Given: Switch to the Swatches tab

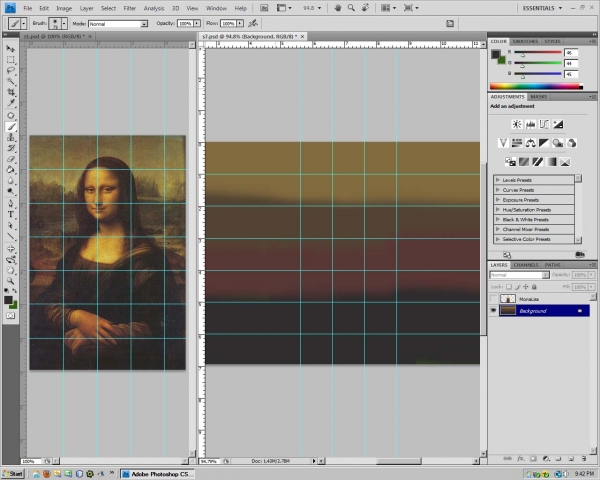Looking at the screenshot, I should [x=525, y=41].
